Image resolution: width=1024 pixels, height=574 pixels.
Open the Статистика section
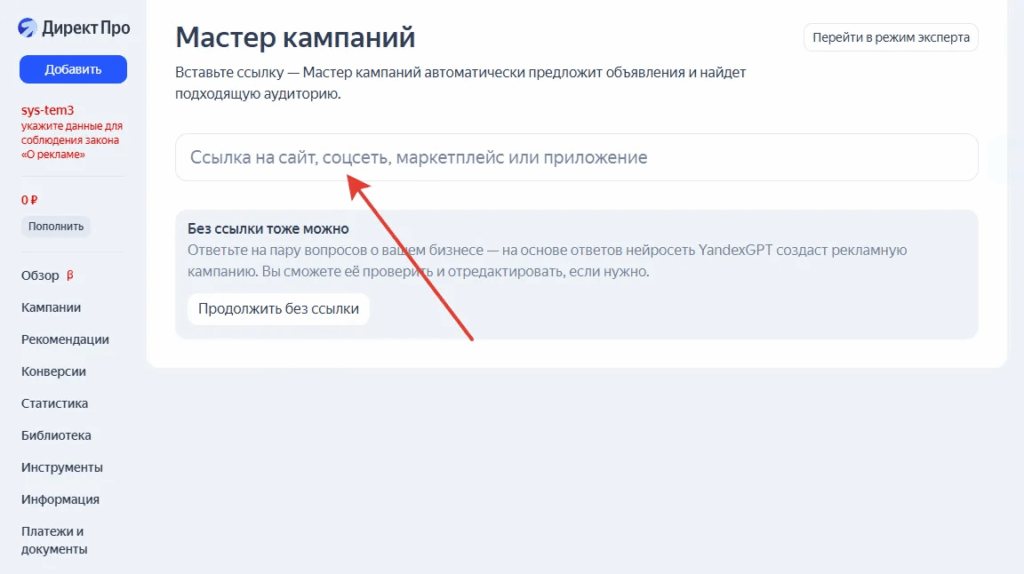coord(54,404)
